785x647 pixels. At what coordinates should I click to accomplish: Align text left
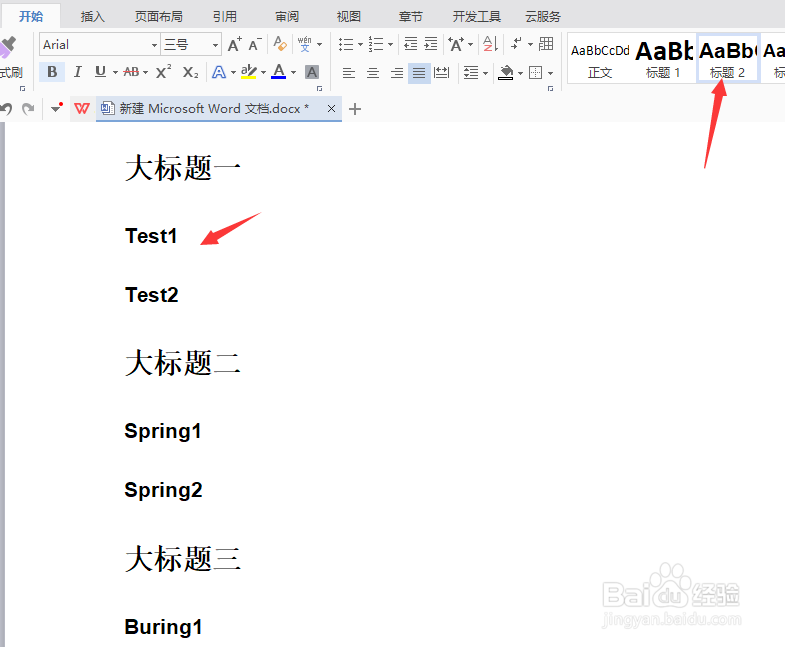pyautogui.click(x=348, y=73)
